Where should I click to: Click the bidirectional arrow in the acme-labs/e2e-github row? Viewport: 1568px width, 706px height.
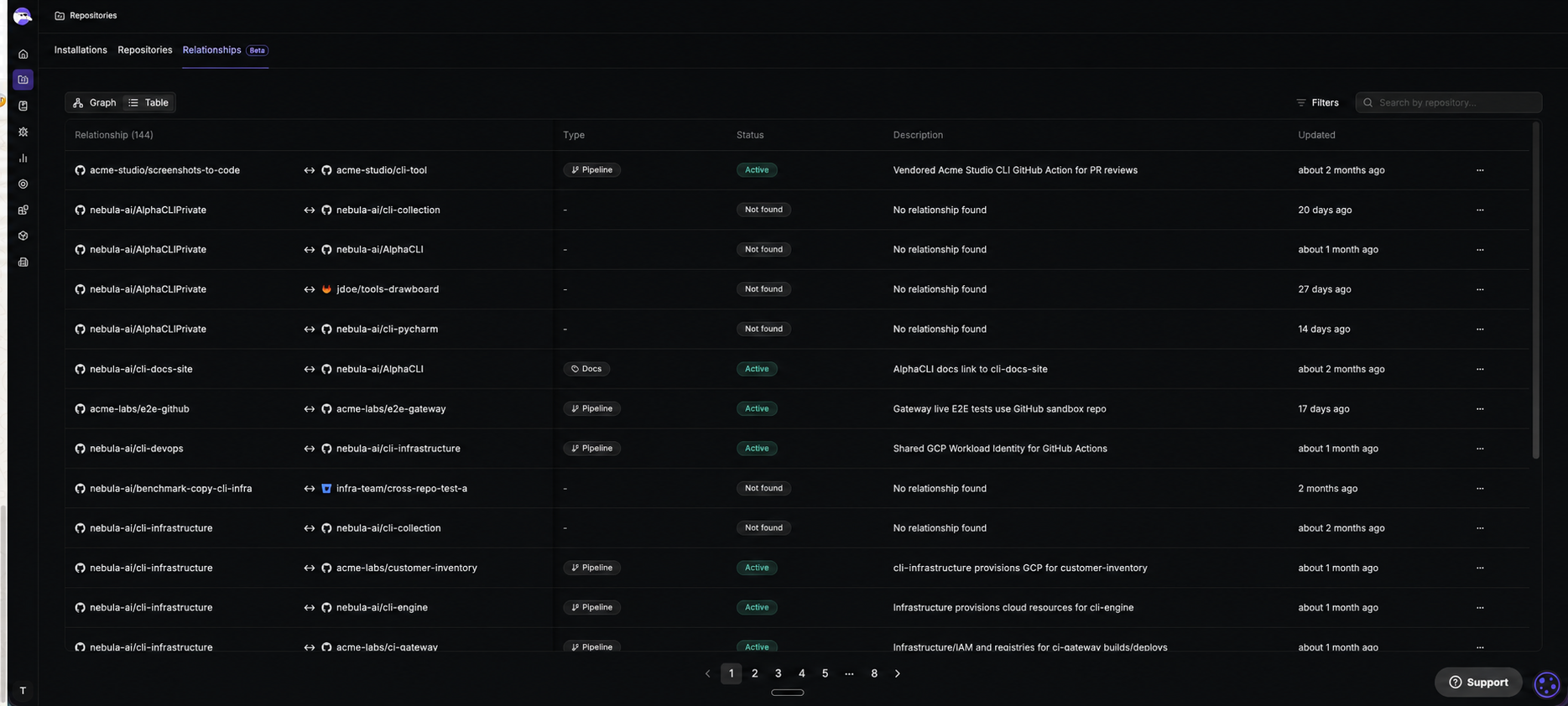pyautogui.click(x=310, y=409)
